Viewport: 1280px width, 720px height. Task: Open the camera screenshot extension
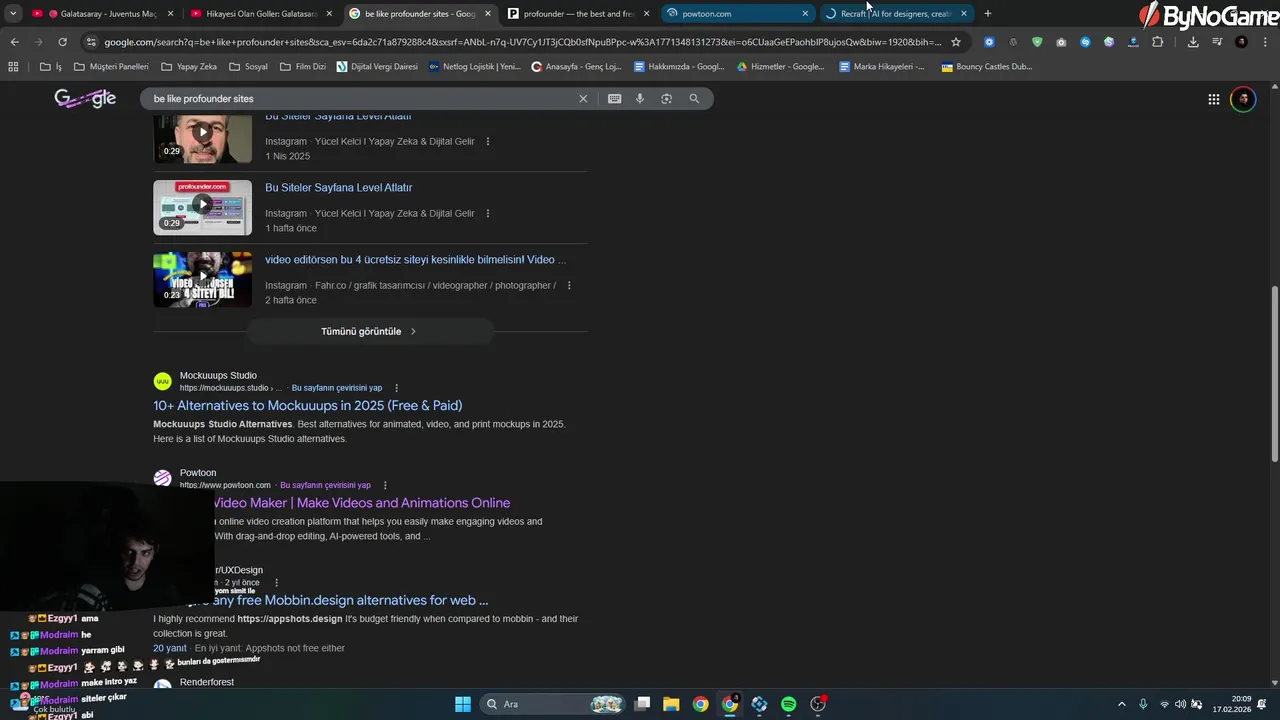pyautogui.click(x=1061, y=42)
